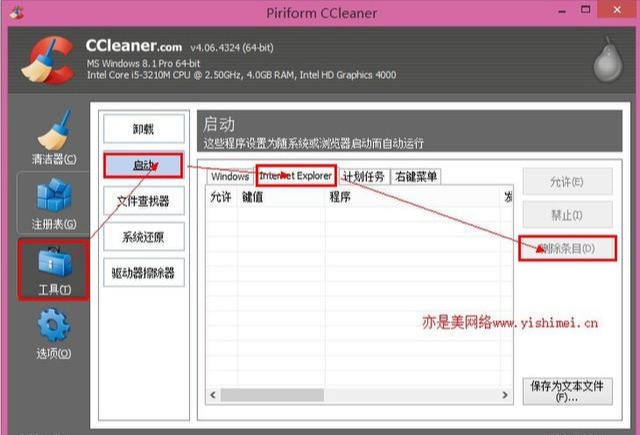Select the Startup (启动) tool
The height and width of the screenshot is (435, 640).
tap(144, 165)
